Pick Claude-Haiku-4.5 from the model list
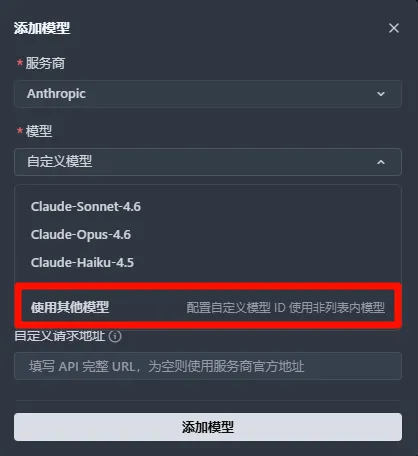Viewport: 418px width, 456px height. click(x=82, y=263)
